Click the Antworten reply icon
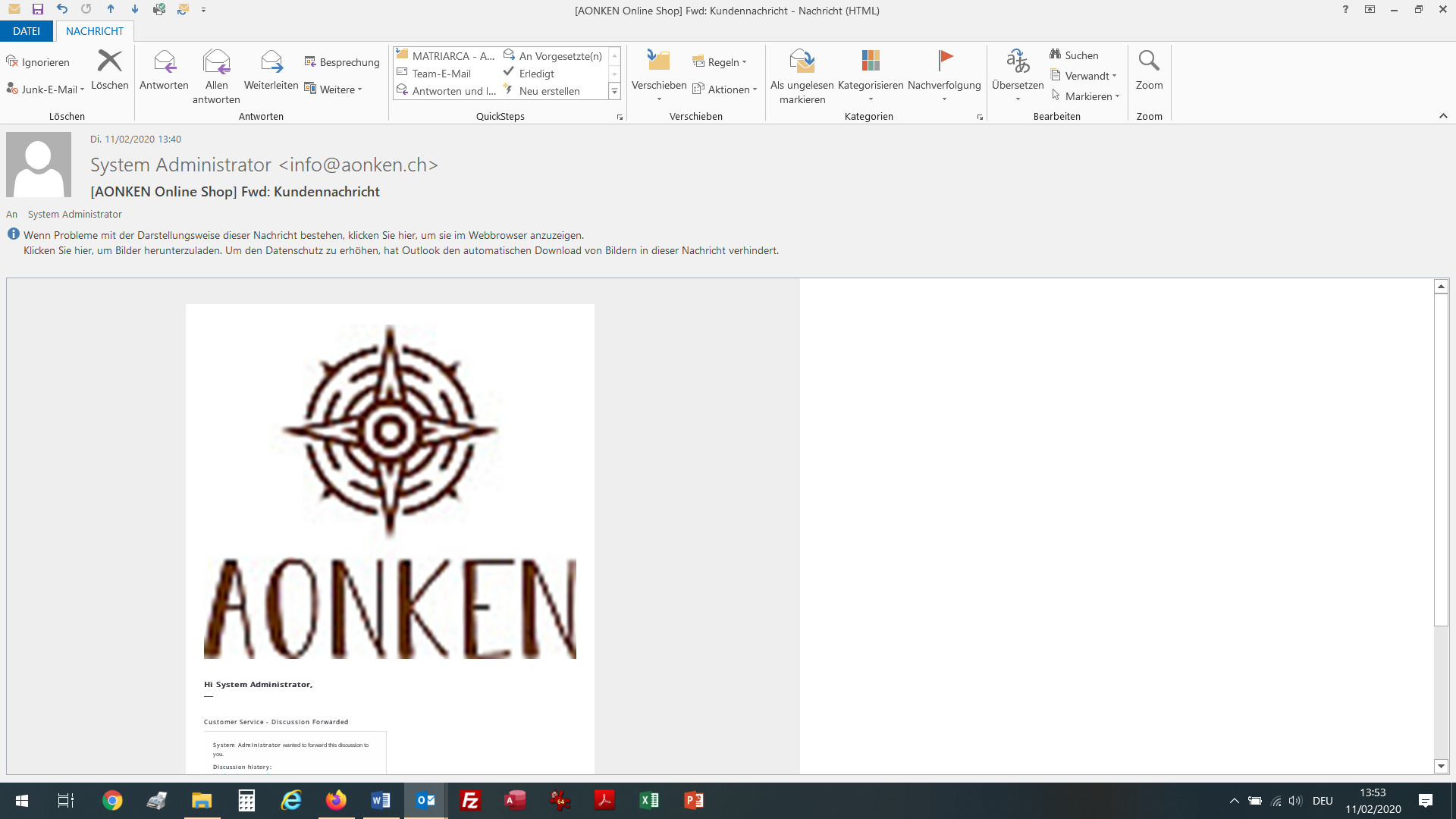The width and height of the screenshot is (1456, 819). tap(164, 62)
